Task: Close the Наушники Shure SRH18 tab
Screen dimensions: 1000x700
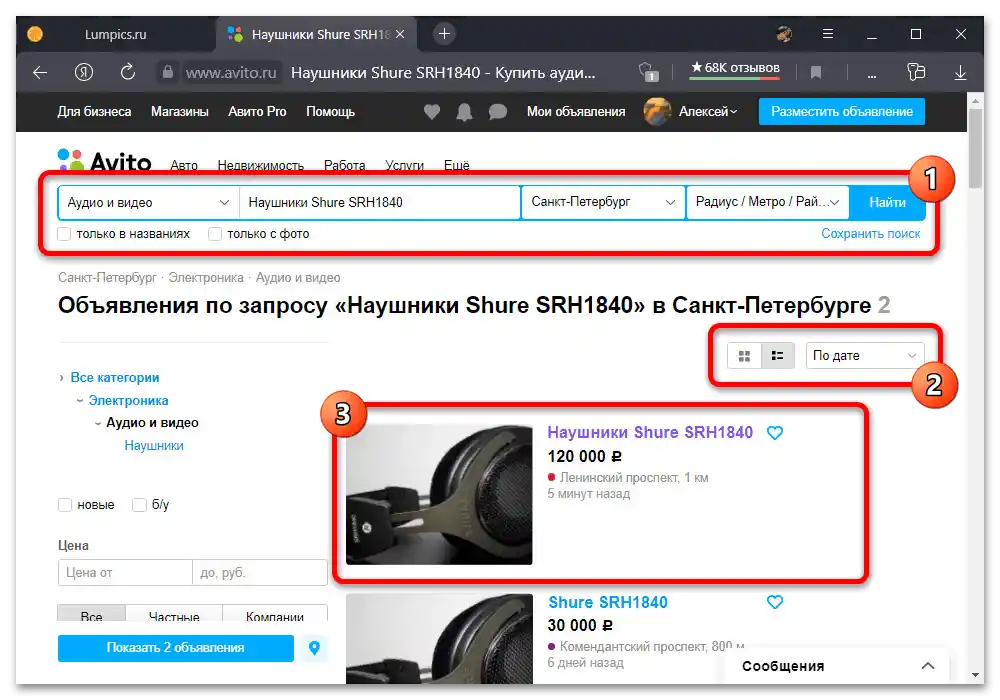Action: coord(400,34)
